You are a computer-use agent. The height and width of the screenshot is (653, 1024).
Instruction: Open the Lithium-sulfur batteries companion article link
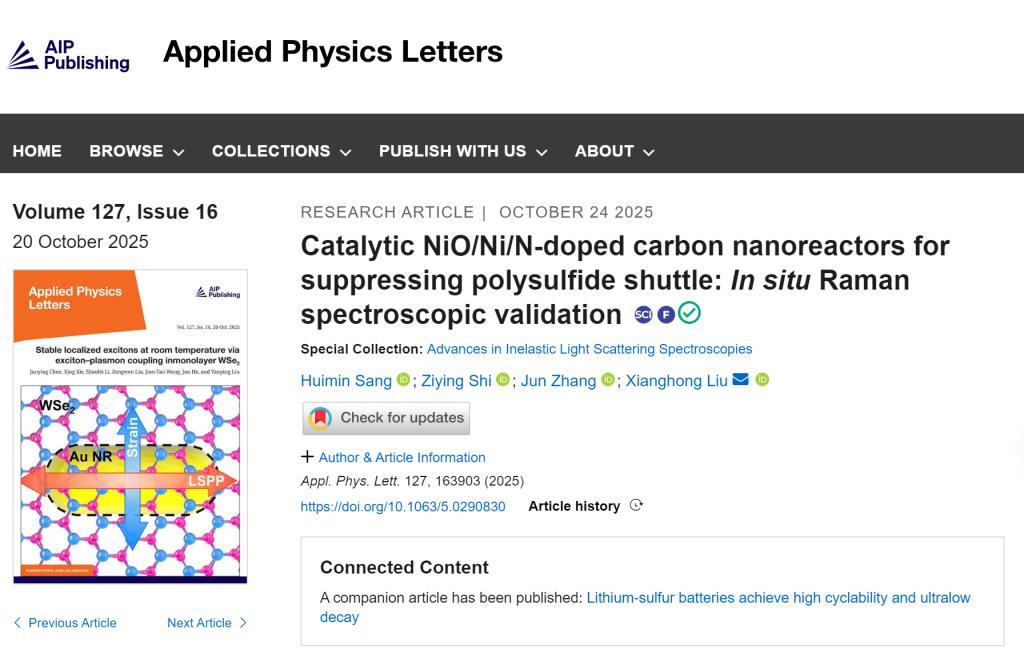[778, 598]
